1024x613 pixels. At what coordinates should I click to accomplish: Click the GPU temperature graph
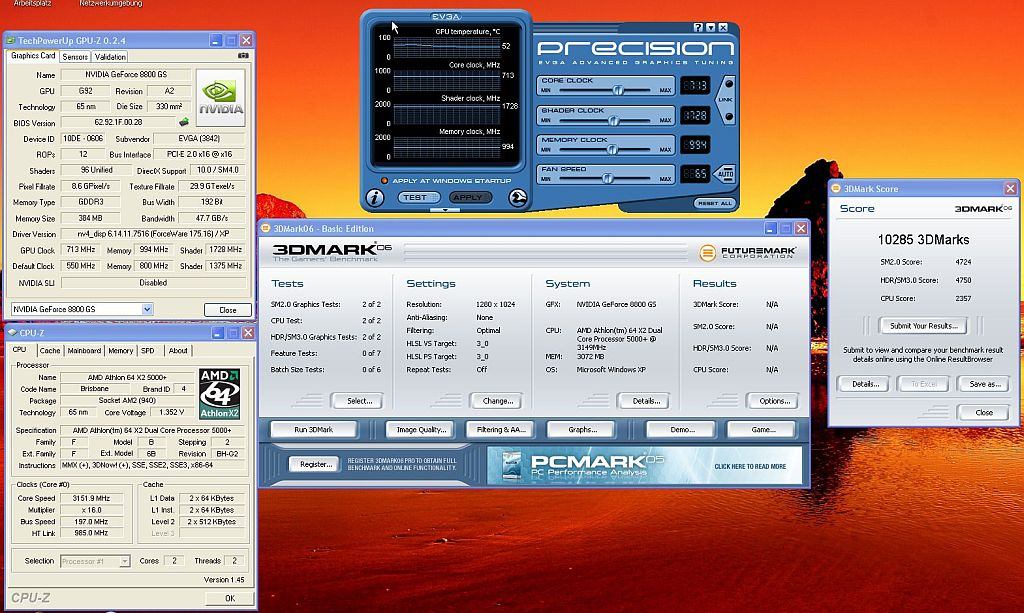pyautogui.click(x=446, y=47)
